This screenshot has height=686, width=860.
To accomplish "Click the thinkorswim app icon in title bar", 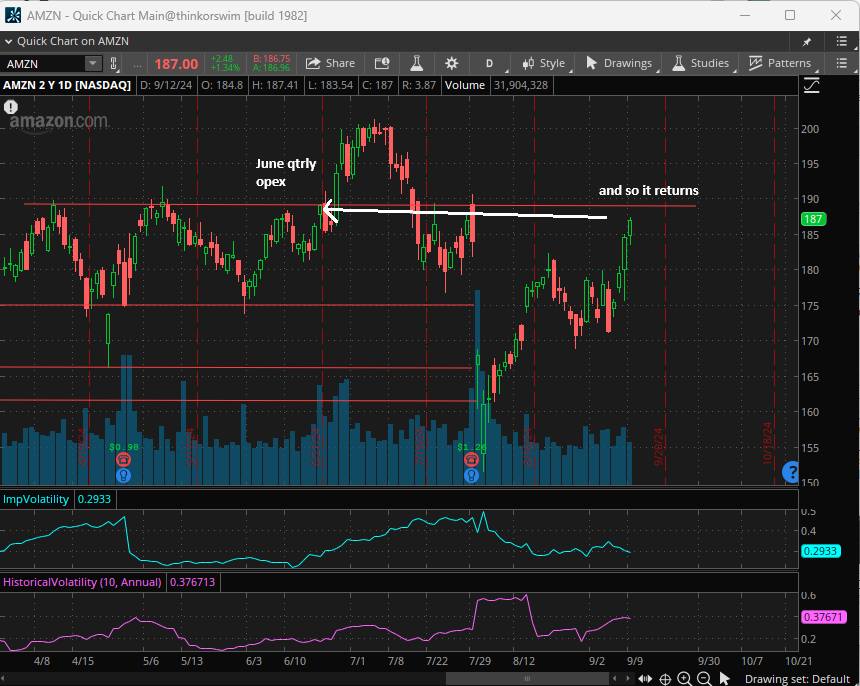I will (x=13, y=15).
